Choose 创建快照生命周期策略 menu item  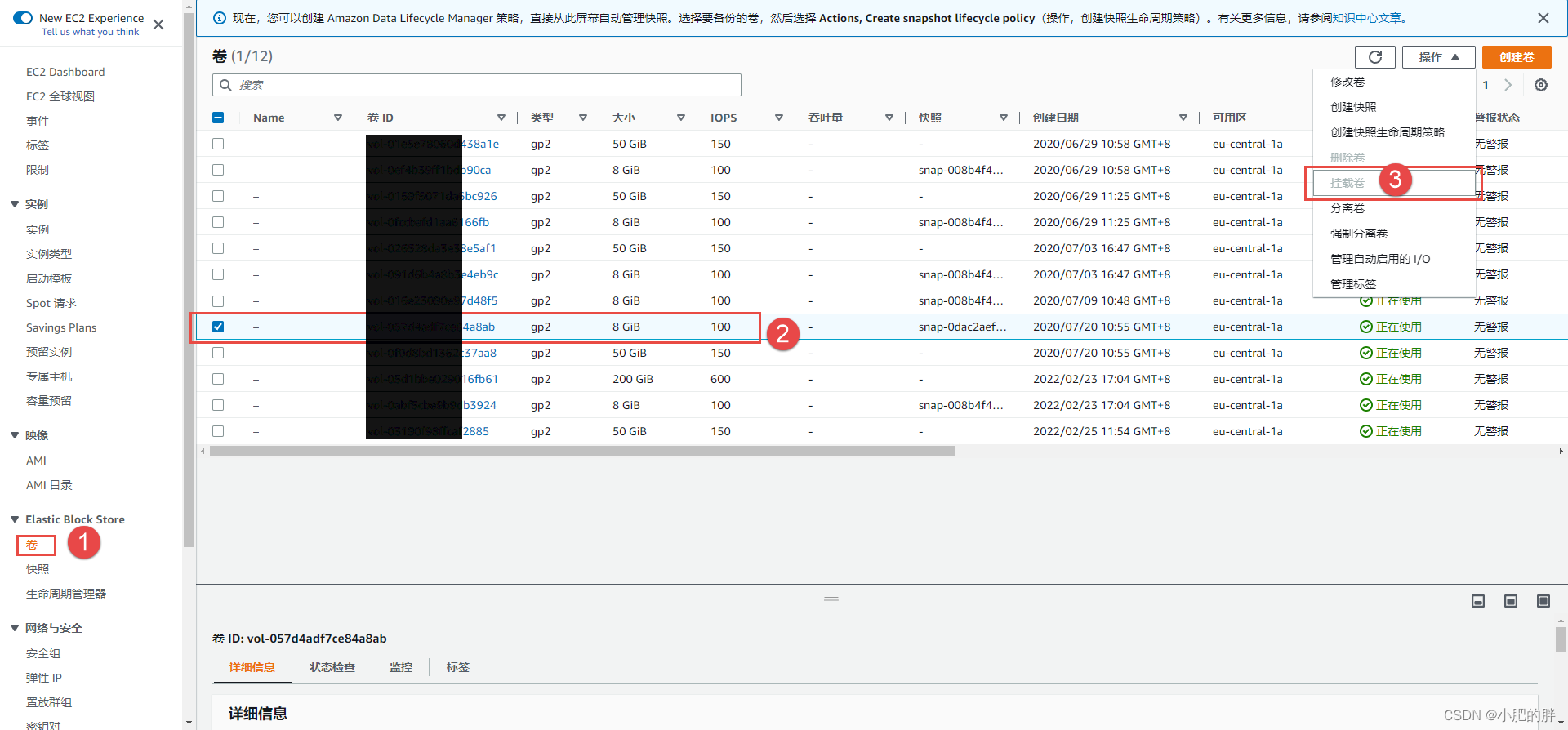tap(1388, 132)
